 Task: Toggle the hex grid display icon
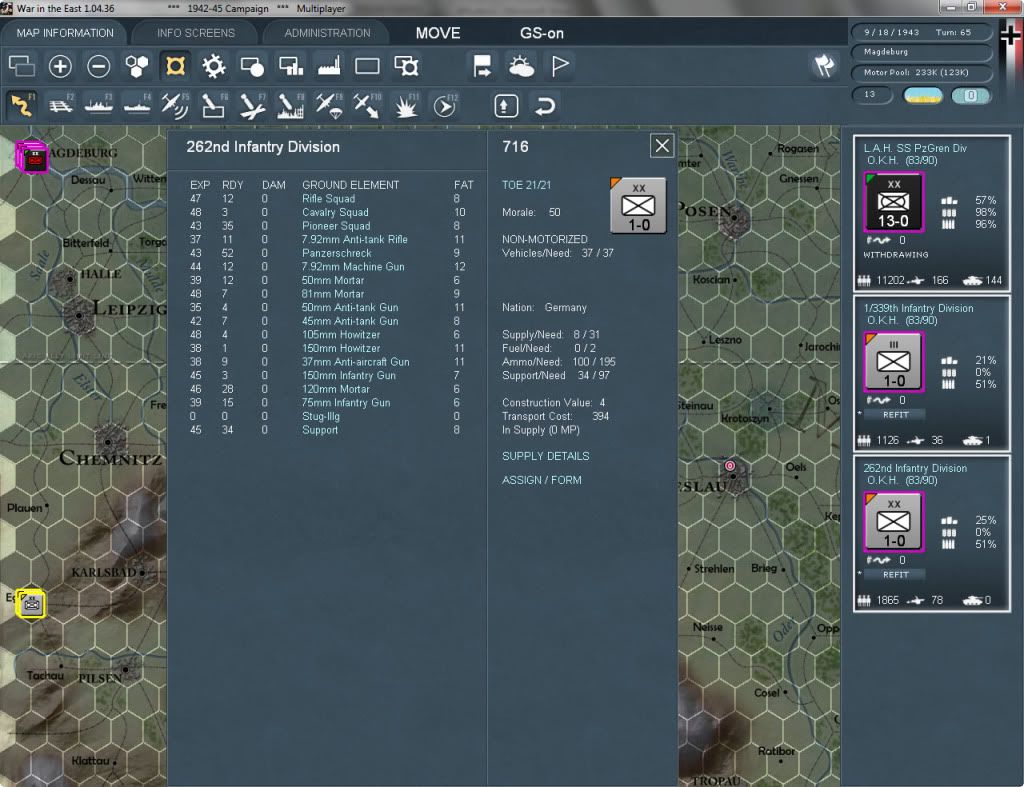(137, 66)
